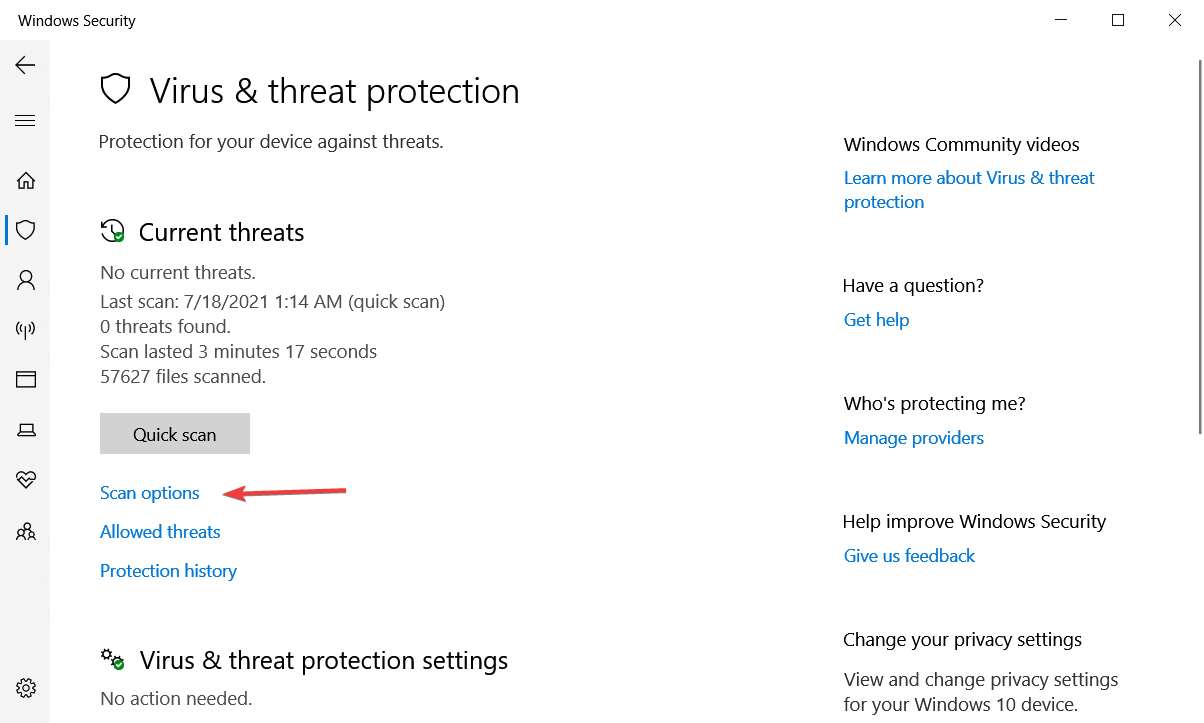The height and width of the screenshot is (723, 1204).
Task: Open the Scan options link
Action: click(150, 493)
